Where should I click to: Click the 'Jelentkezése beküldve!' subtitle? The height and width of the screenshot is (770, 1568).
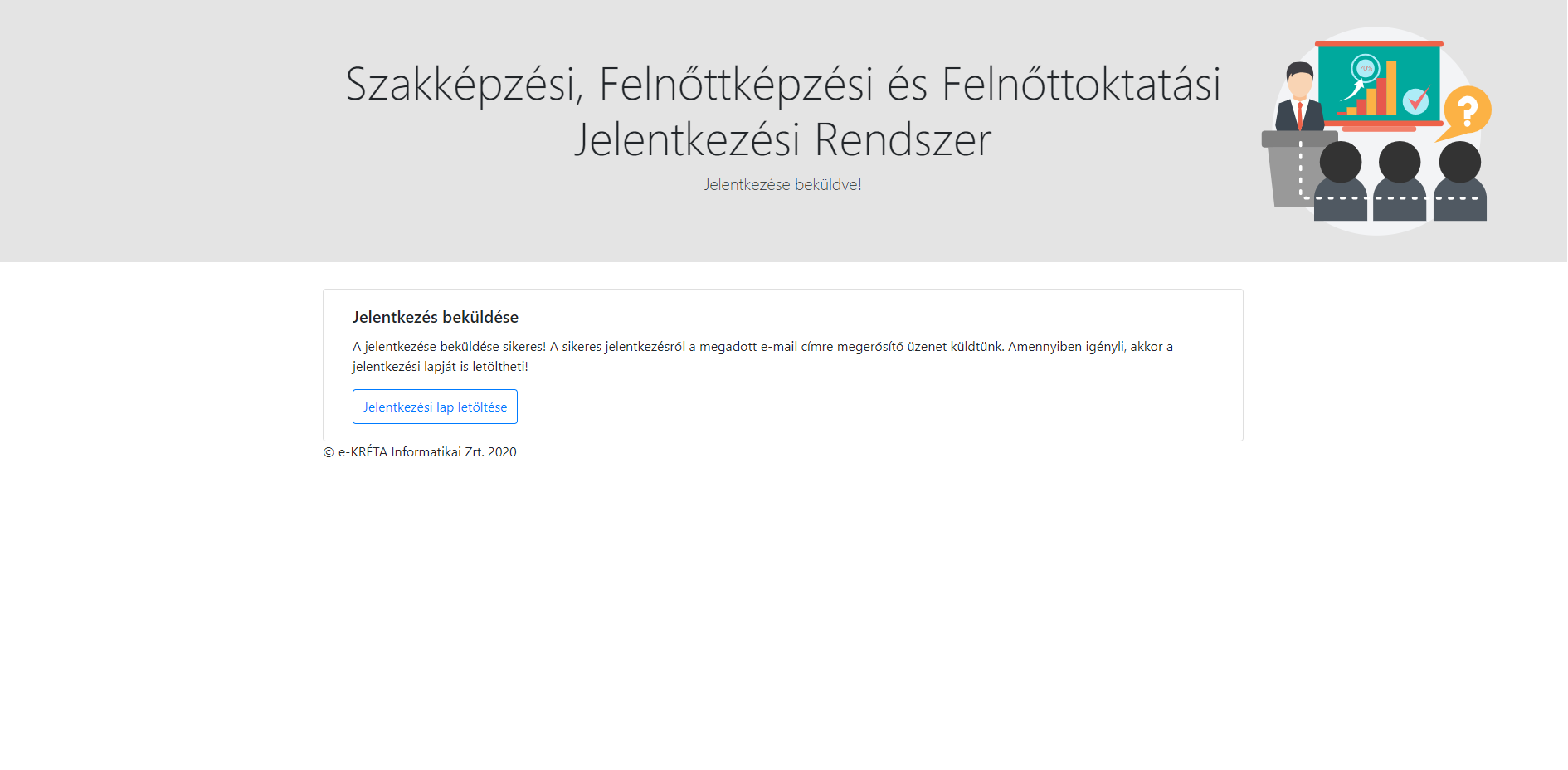coord(783,184)
